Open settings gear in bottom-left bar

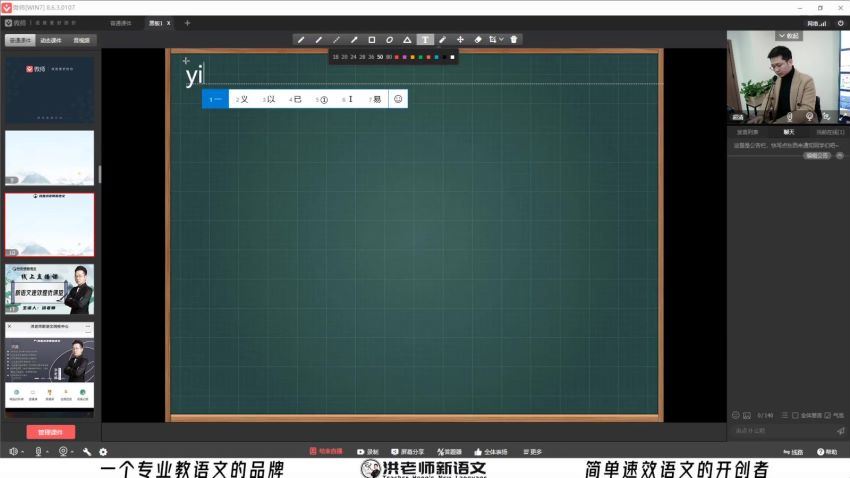click(x=103, y=452)
